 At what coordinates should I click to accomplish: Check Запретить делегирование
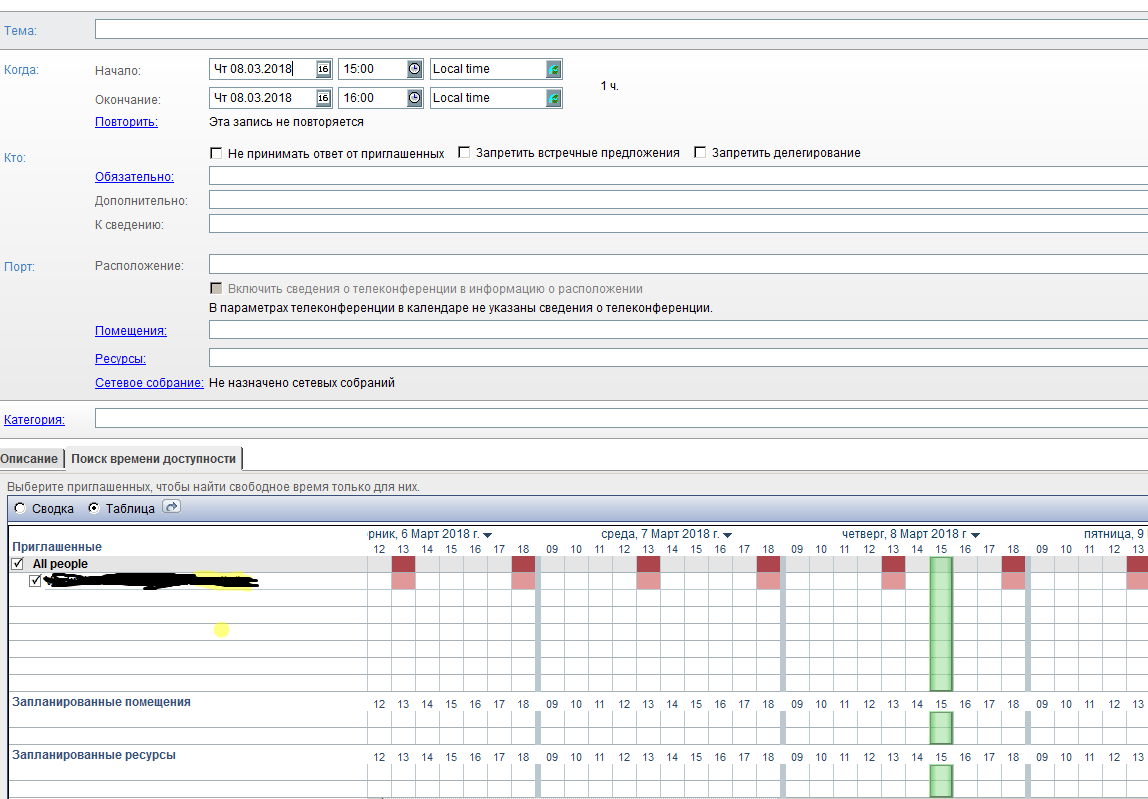click(x=700, y=152)
